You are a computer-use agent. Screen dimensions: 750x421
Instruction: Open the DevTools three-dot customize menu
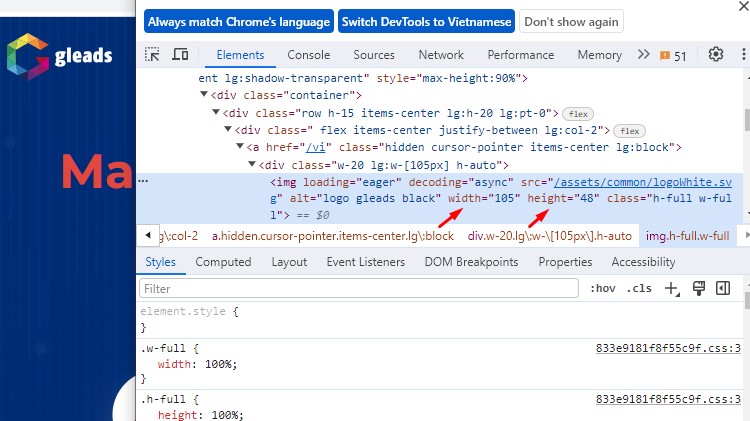click(742, 55)
